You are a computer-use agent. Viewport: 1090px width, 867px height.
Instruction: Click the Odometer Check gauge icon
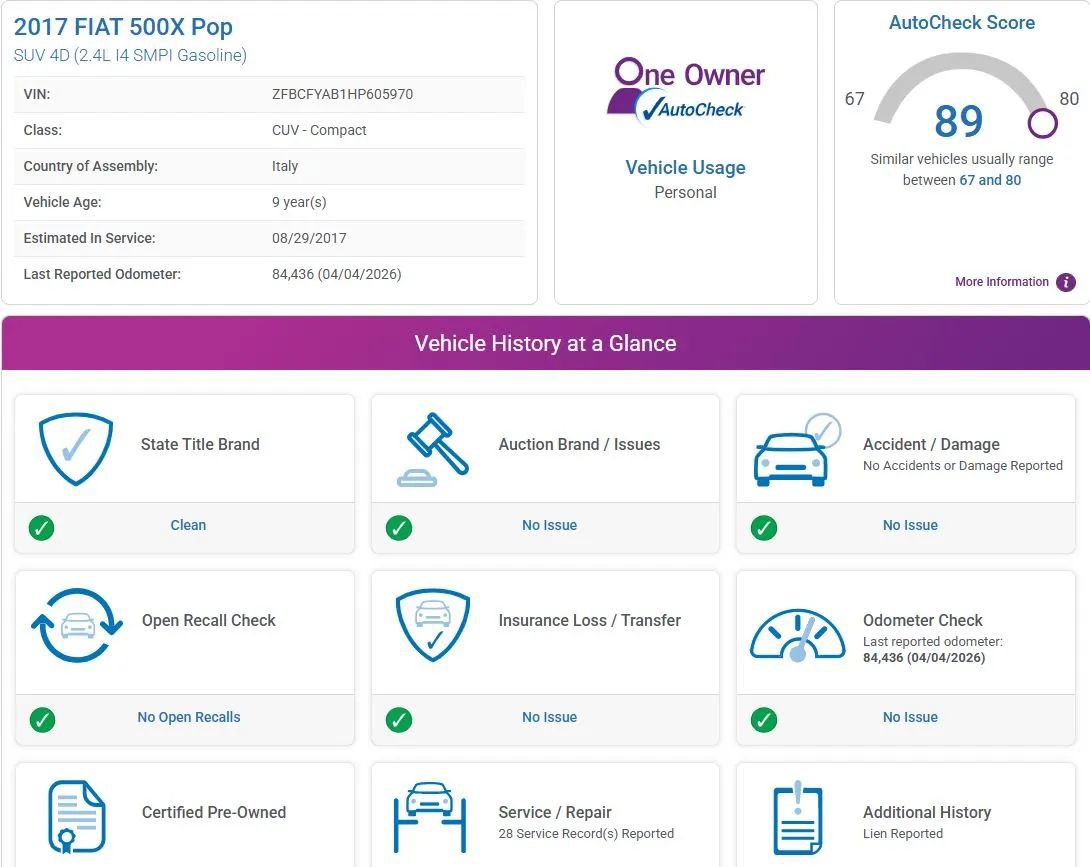(796, 636)
